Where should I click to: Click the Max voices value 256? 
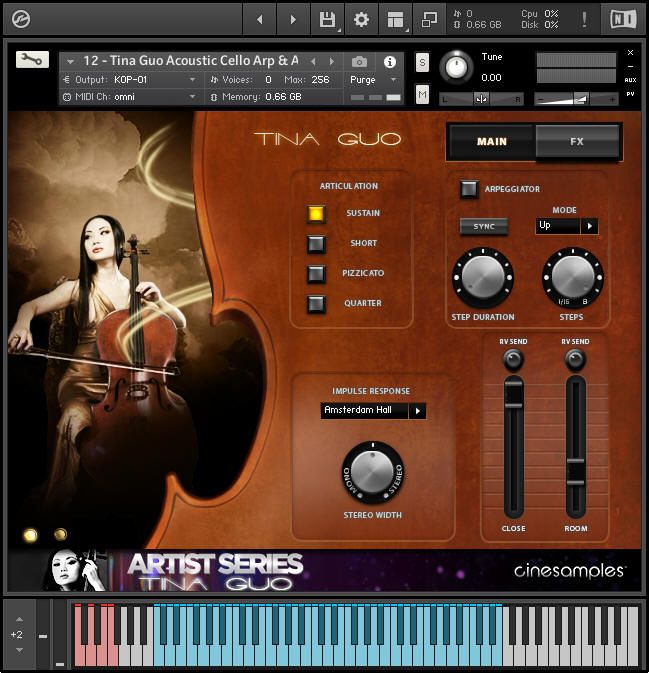320,80
